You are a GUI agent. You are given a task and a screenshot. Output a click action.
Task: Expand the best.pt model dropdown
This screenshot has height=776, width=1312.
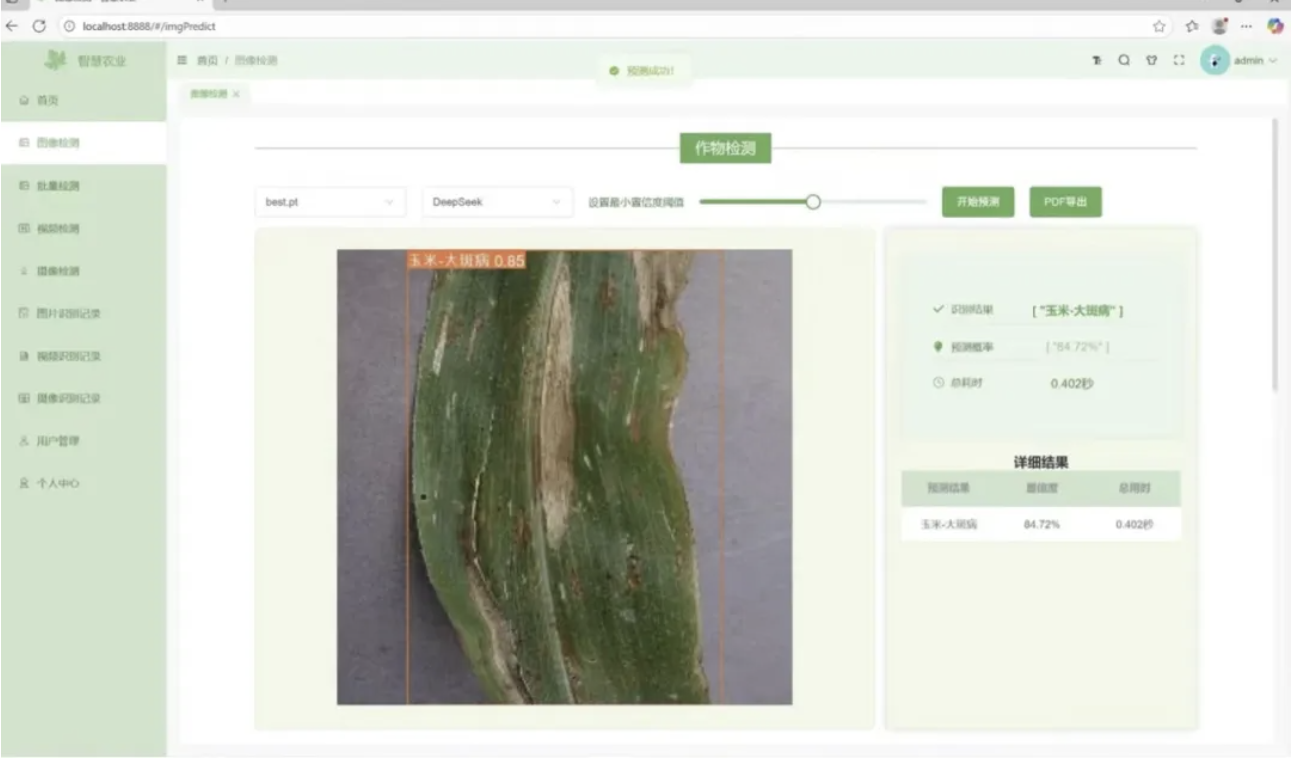330,202
